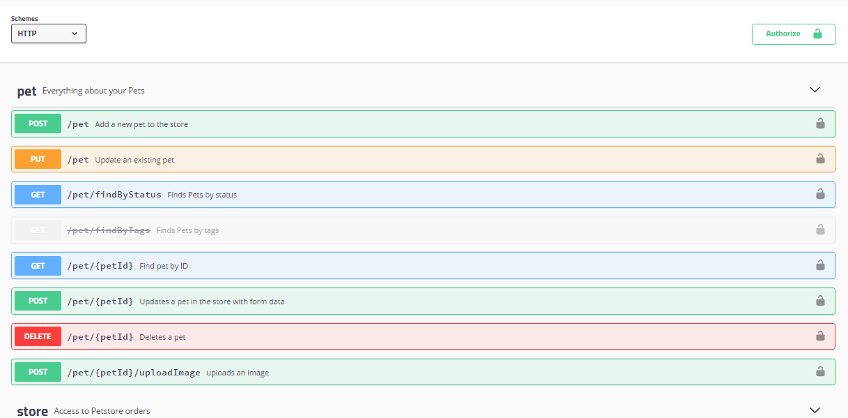Click lock icon on POST /pet/{petId} form data row
The width and height of the screenshot is (848, 418).
click(x=820, y=301)
